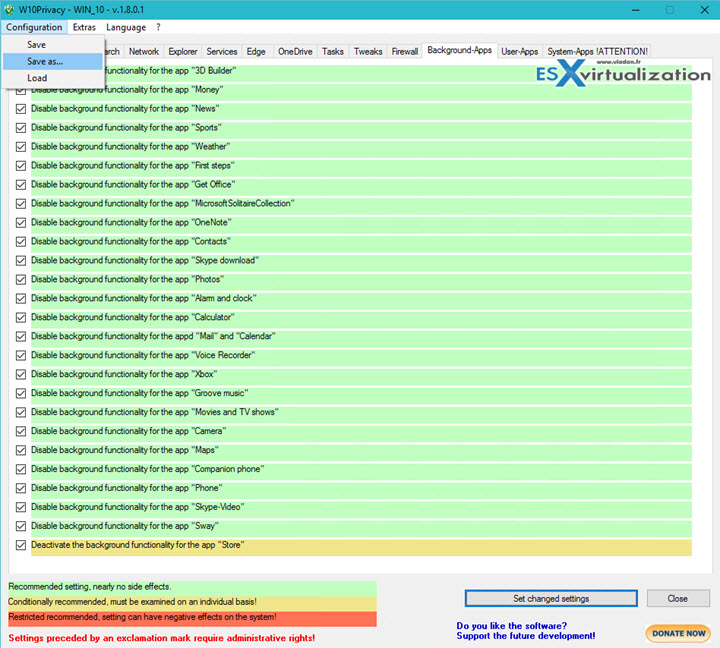Screen dimensions: 720x648
Task: Toggle checkbox for Voice Recorder app
Action: (x=21, y=355)
